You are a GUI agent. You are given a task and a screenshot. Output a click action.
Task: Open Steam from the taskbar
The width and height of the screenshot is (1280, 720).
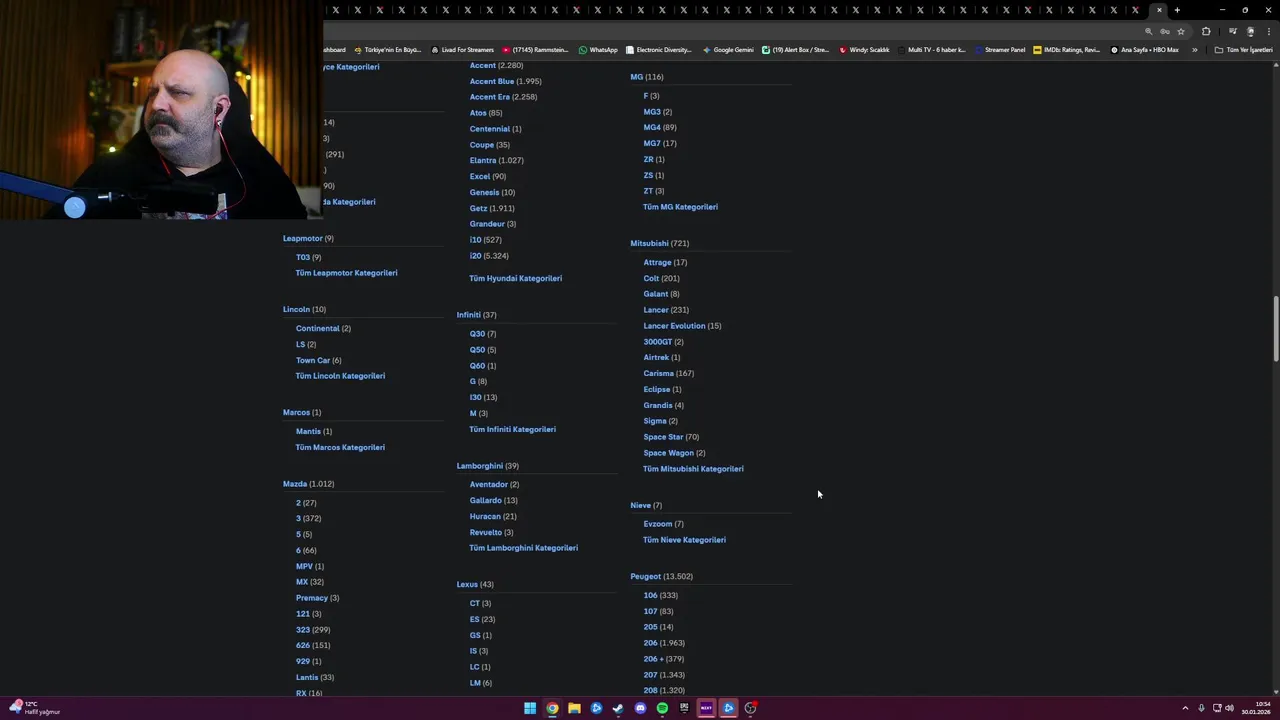(618, 708)
